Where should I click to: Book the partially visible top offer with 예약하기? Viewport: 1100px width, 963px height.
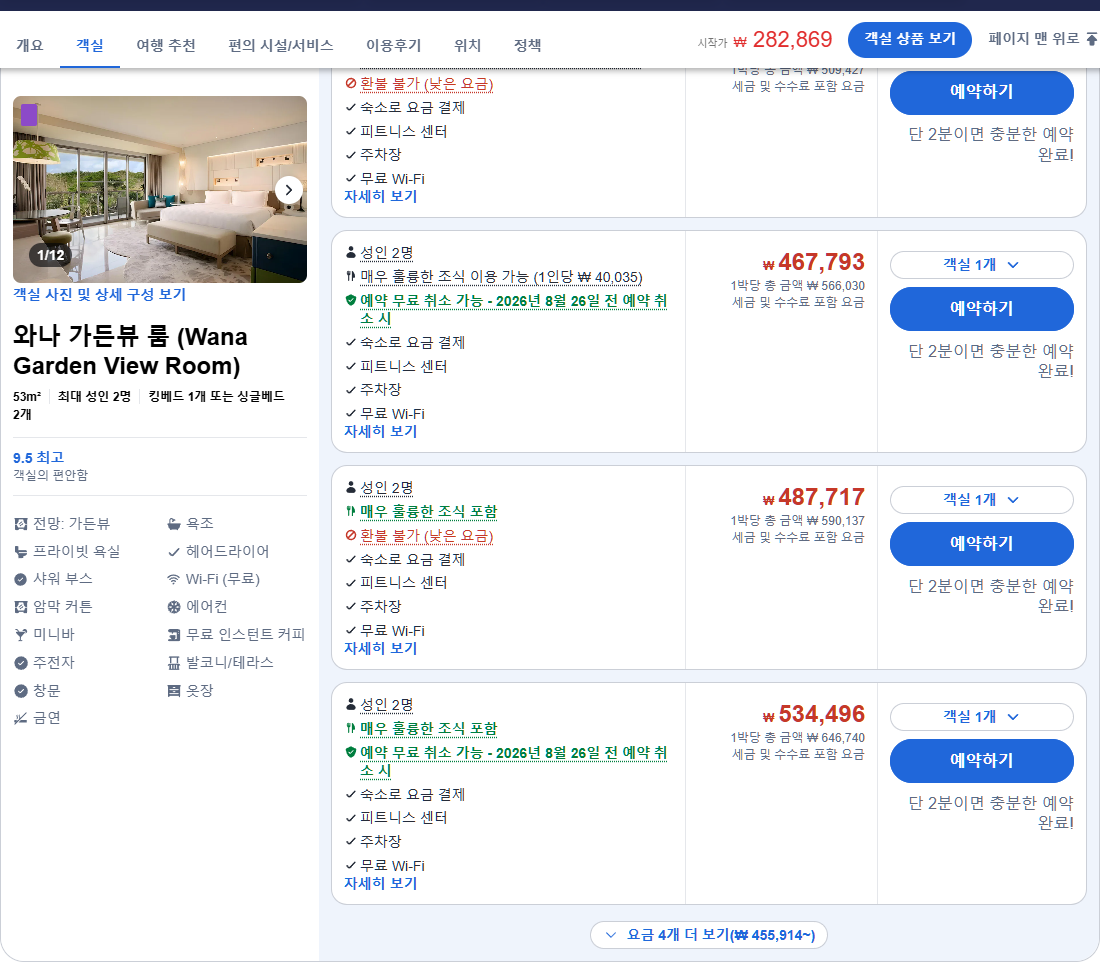coord(981,92)
